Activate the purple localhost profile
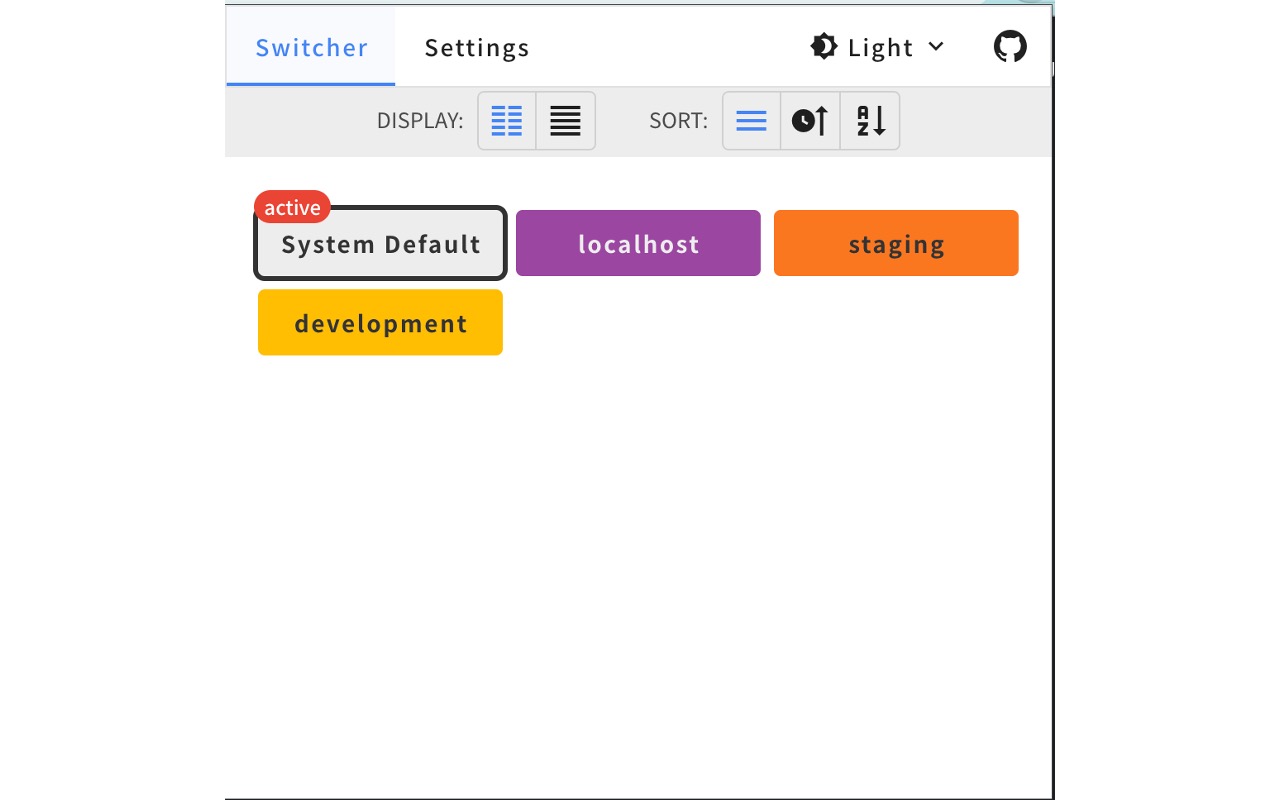The width and height of the screenshot is (1280, 800). (638, 244)
